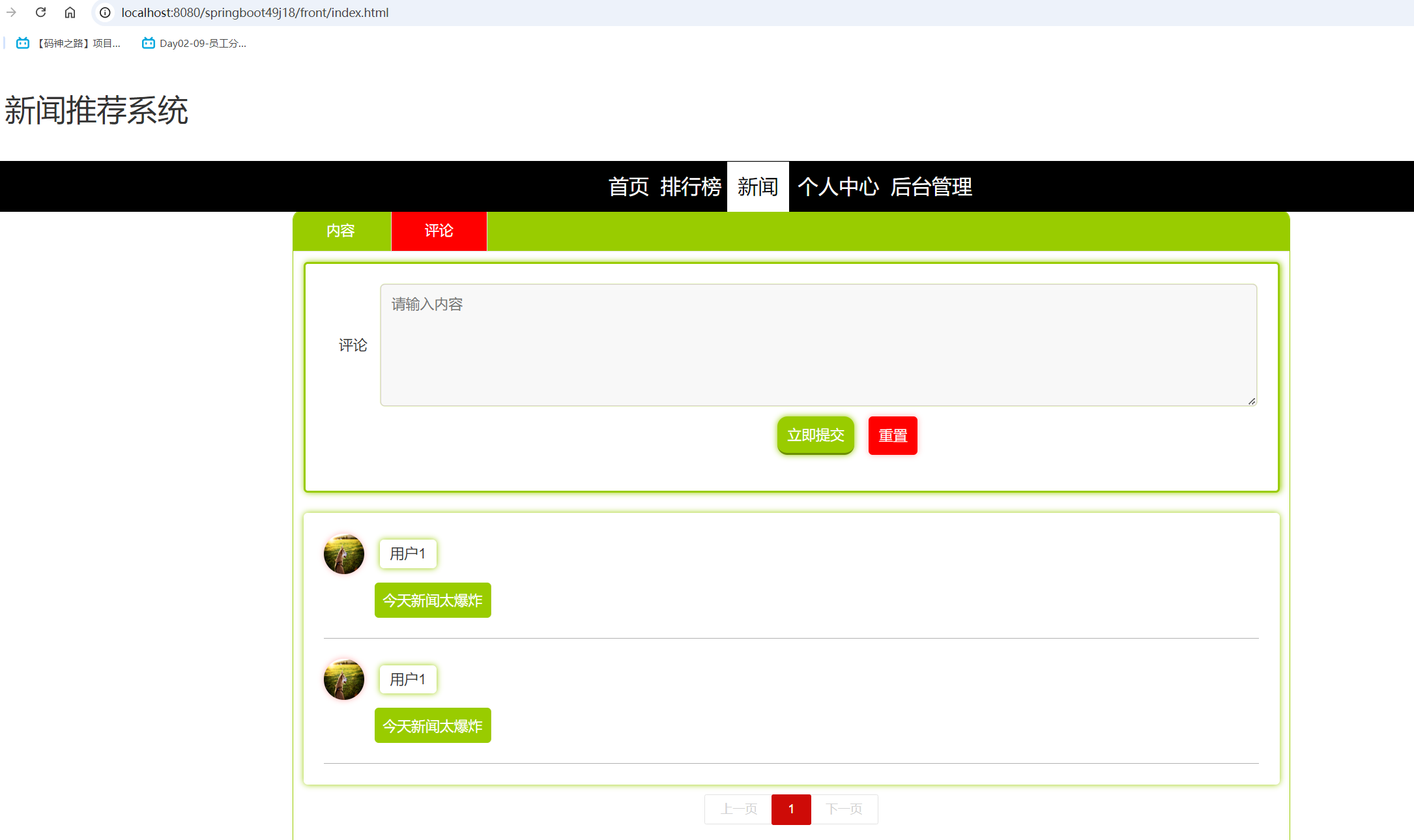Click the 立即提交 submit button
Image resolution: width=1414 pixels, height=840 pixels.
(815, 435)
